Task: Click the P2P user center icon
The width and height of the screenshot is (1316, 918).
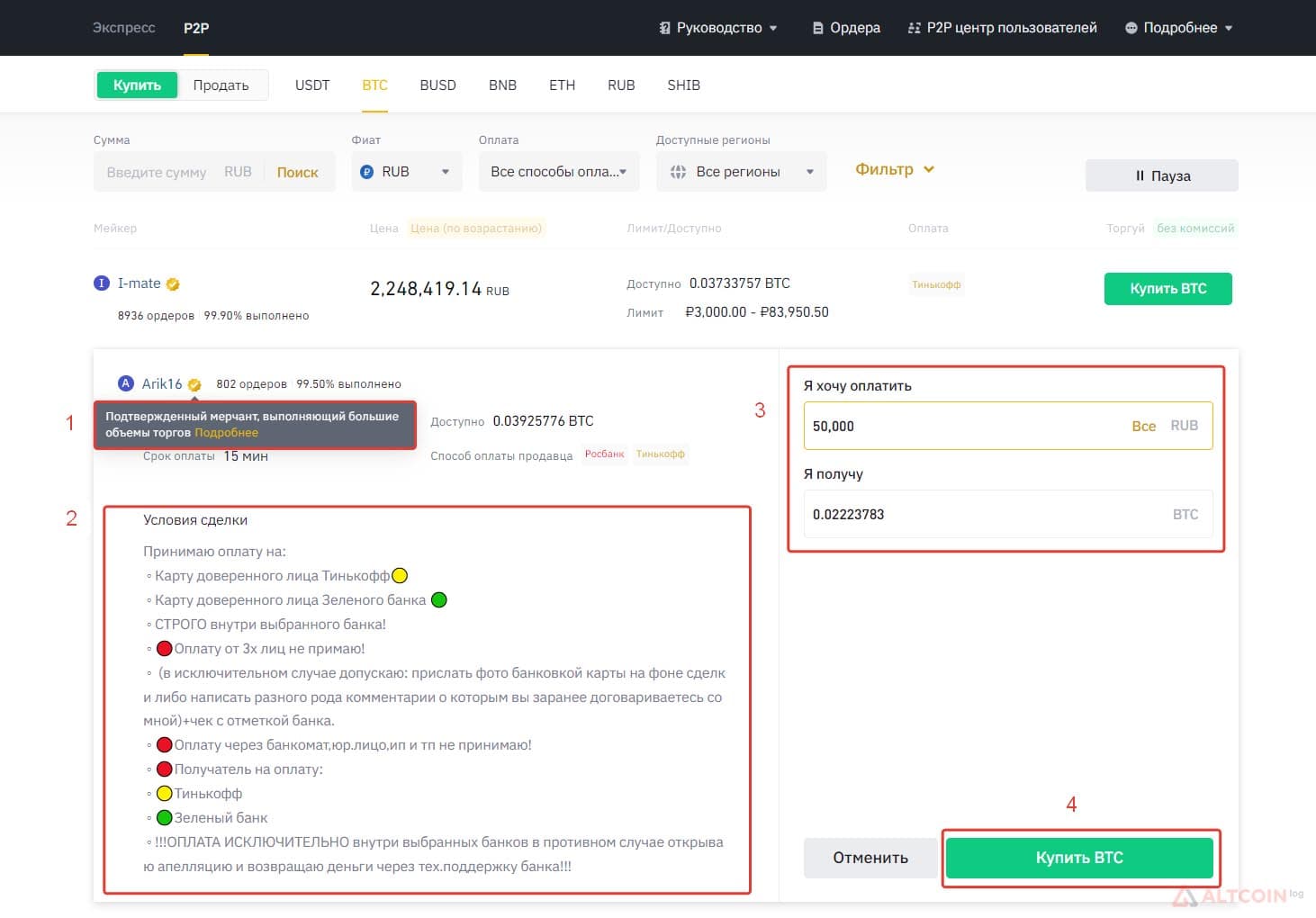Action: pyautogui.click(x=915, y=28)
